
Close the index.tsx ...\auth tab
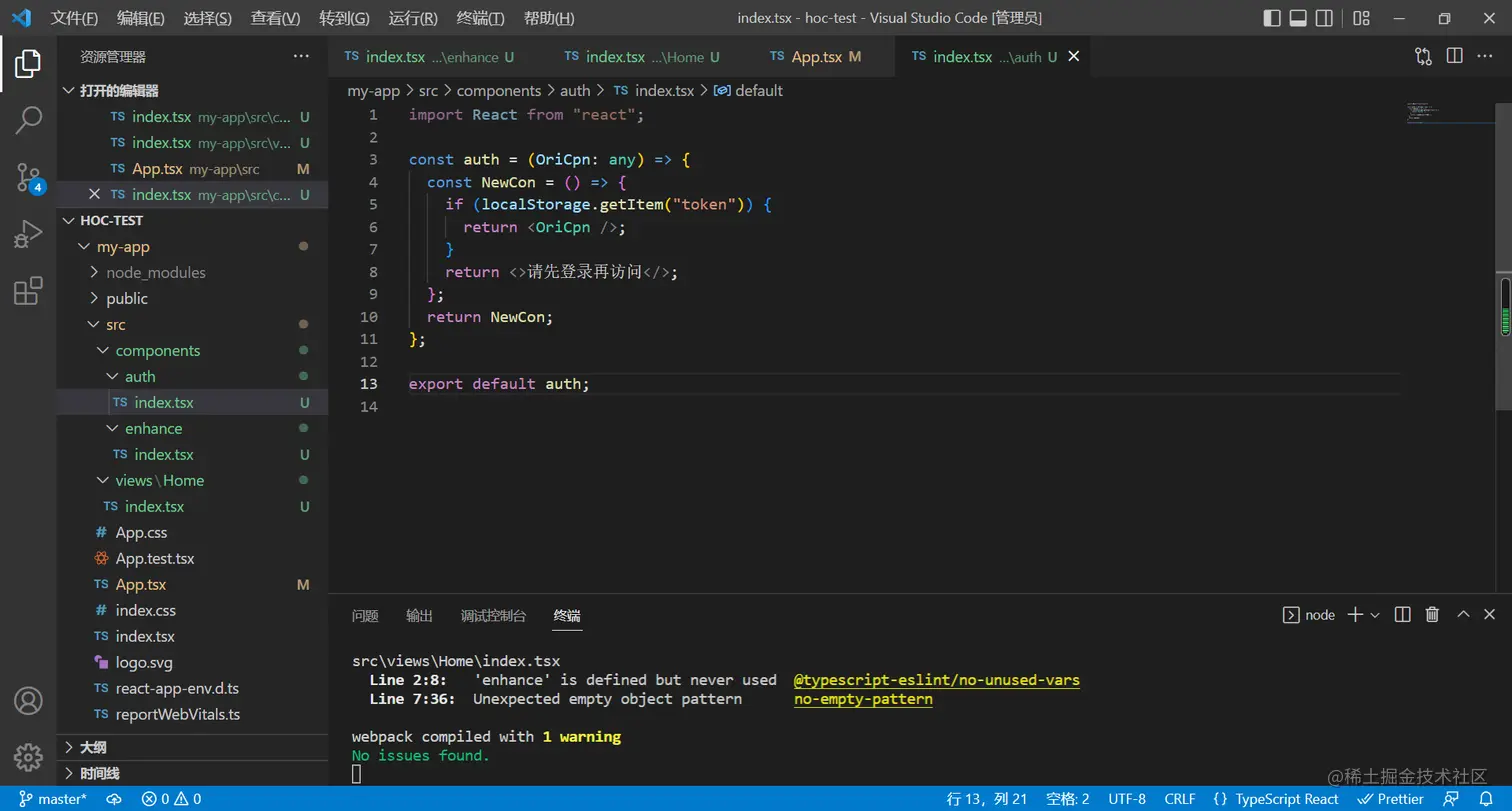point(1074,57)
